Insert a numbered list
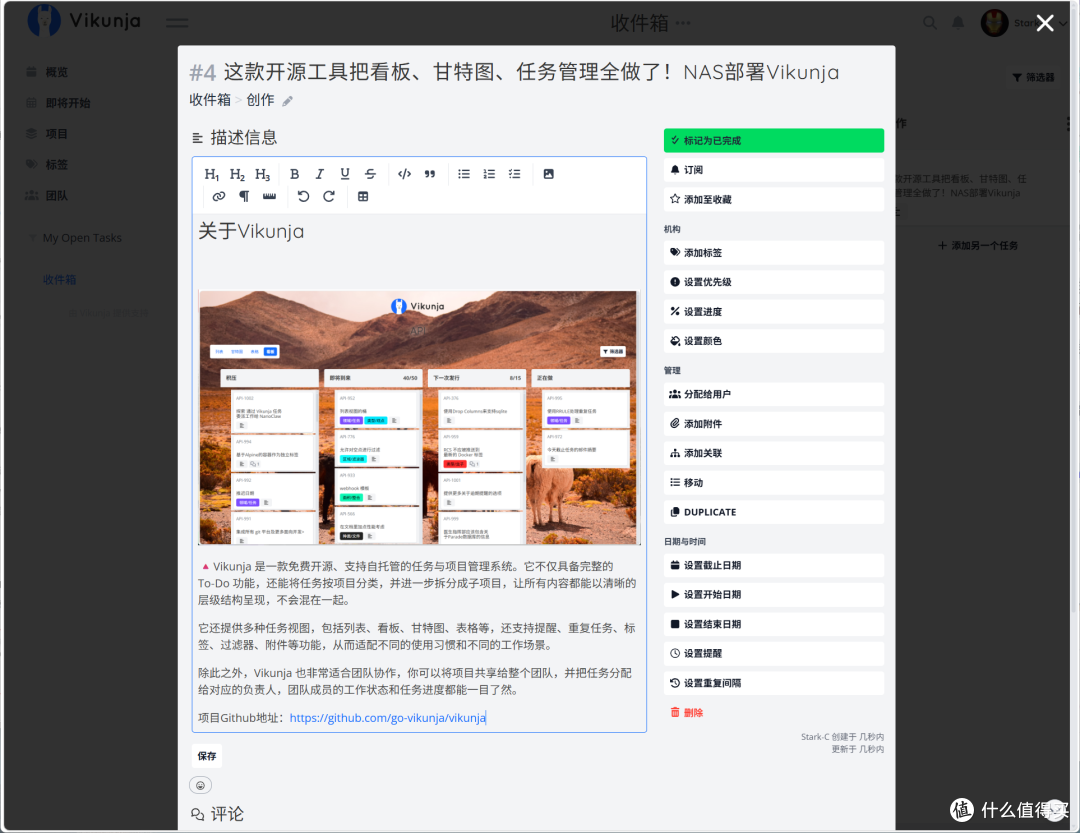 489,174
